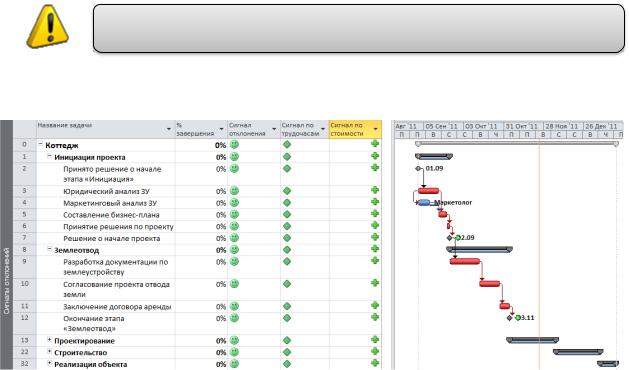Click green plus for Принятие решения по проекту
Image resolution: width=629 pixels, height=370 pixels.
tap(375, 225)
